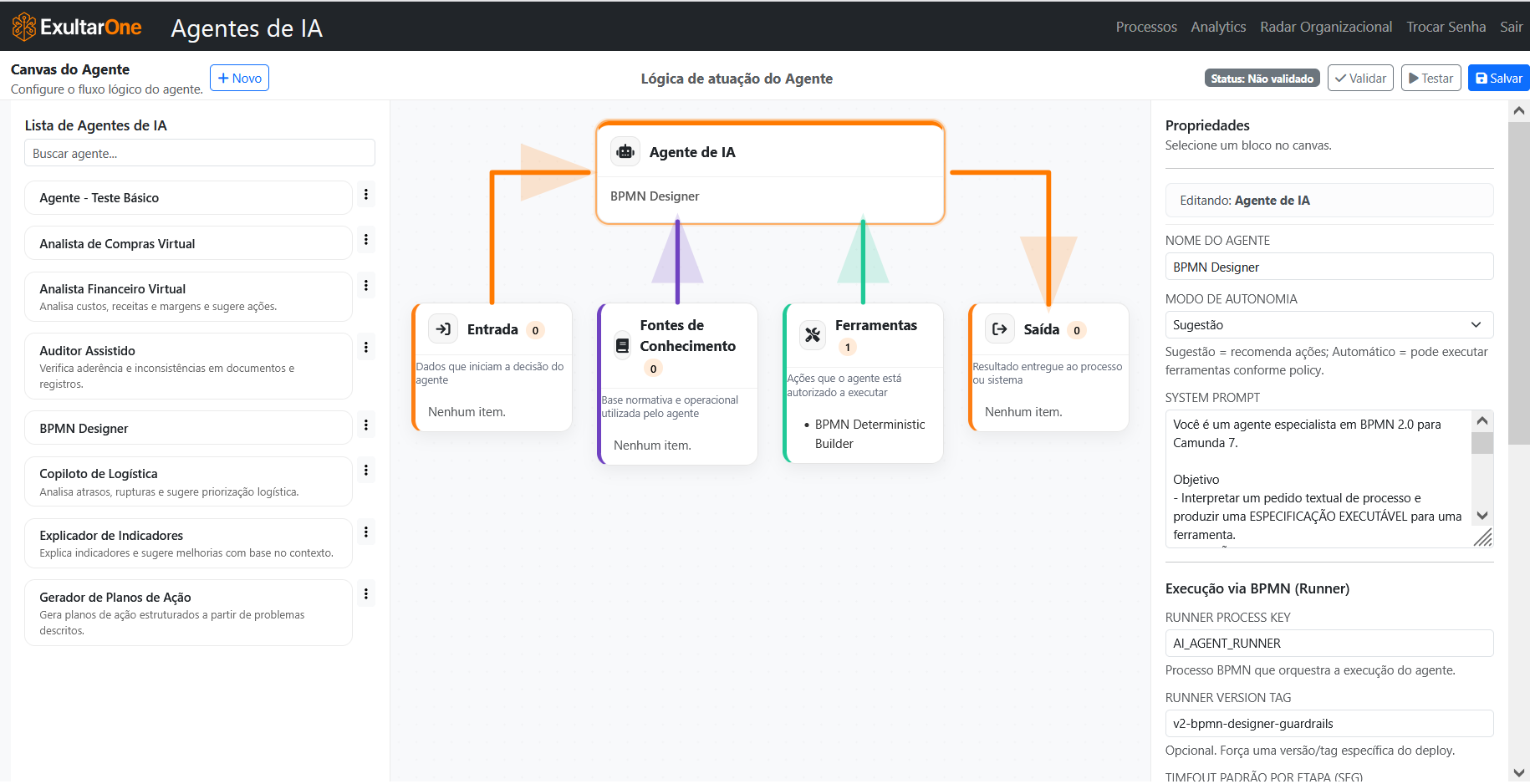
Task: Click the three-dot icon for Gerador de Planos de Ação
Action: click(365, 593)
